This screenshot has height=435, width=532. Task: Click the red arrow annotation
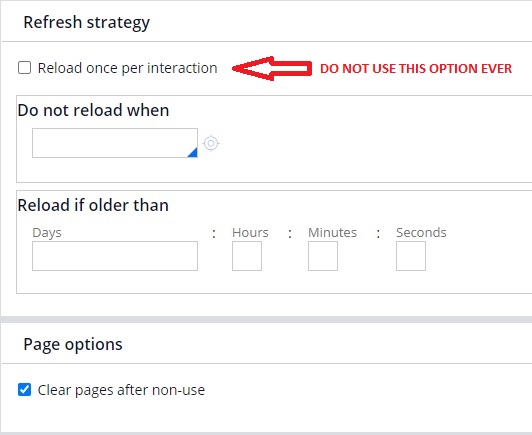(x=272, y=68)
